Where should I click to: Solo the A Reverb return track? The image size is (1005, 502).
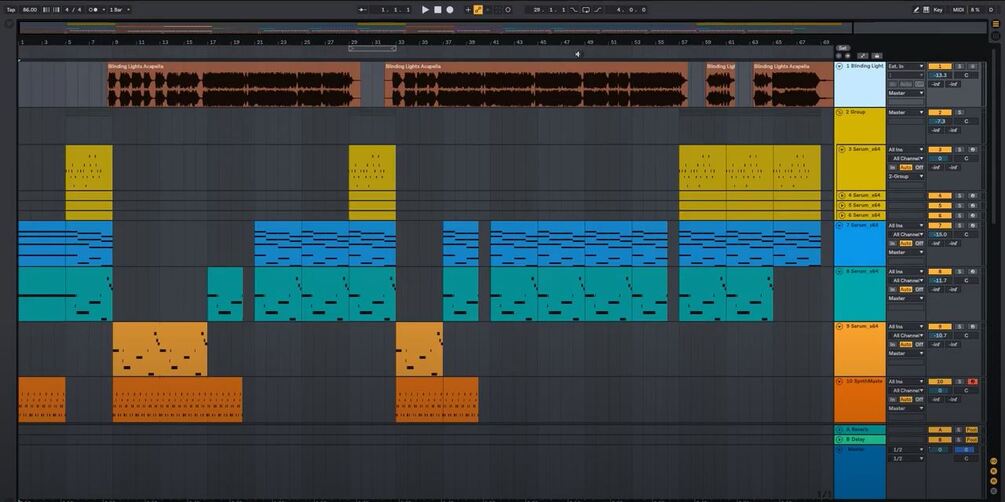[x=959, y=430]
